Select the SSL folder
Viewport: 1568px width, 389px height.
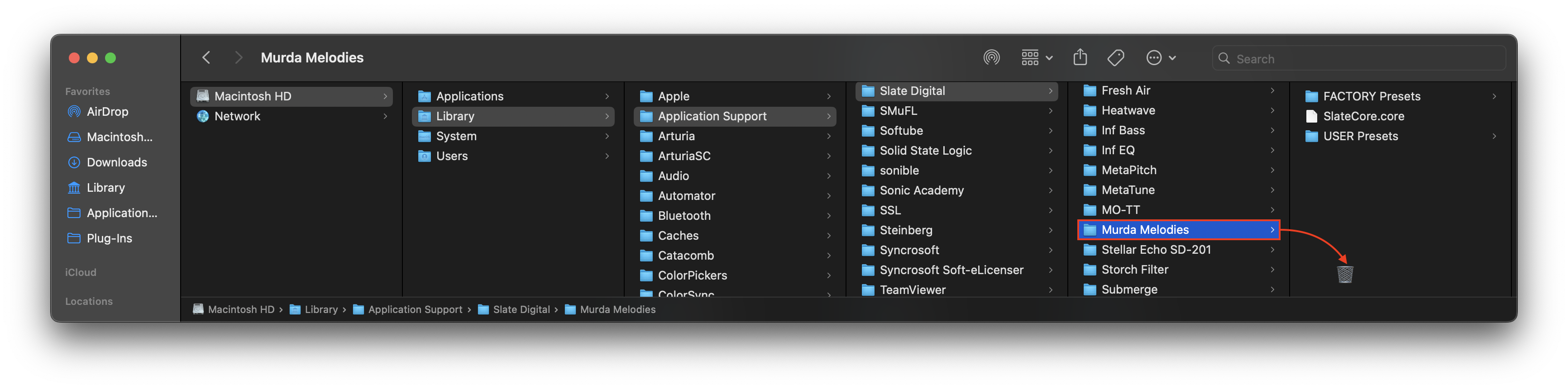pyautogui.click(x=956, y=211)
